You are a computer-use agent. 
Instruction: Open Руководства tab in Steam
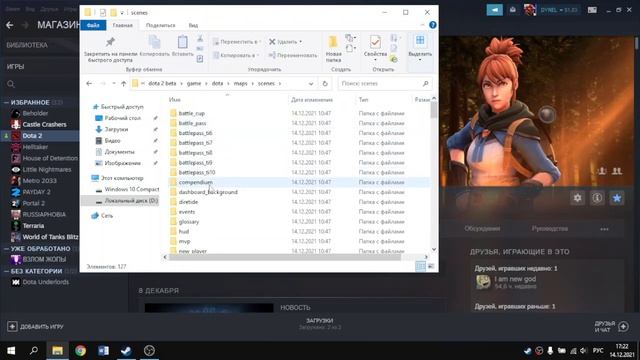[x=549, y=229]
